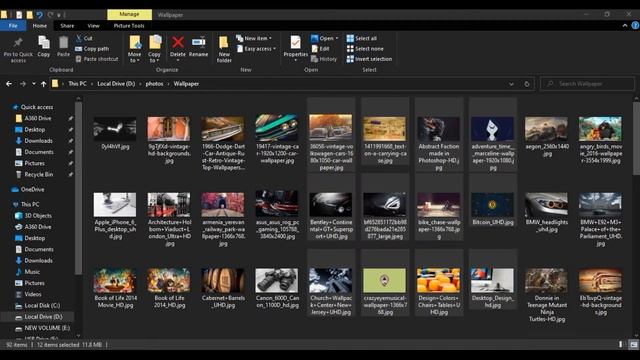
Task: Click the Undo icon in title bar
Action: coord(40,15)
